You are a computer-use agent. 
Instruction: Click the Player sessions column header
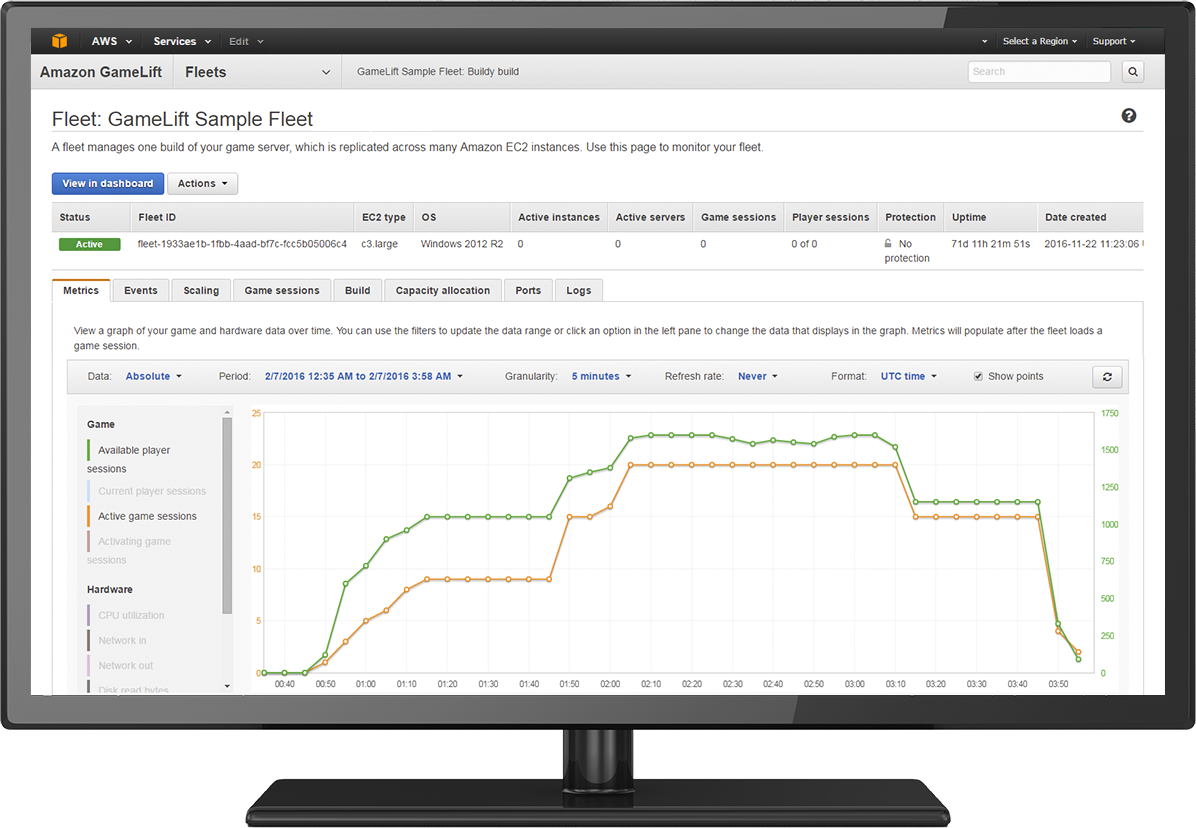click(x=831, y=217)
